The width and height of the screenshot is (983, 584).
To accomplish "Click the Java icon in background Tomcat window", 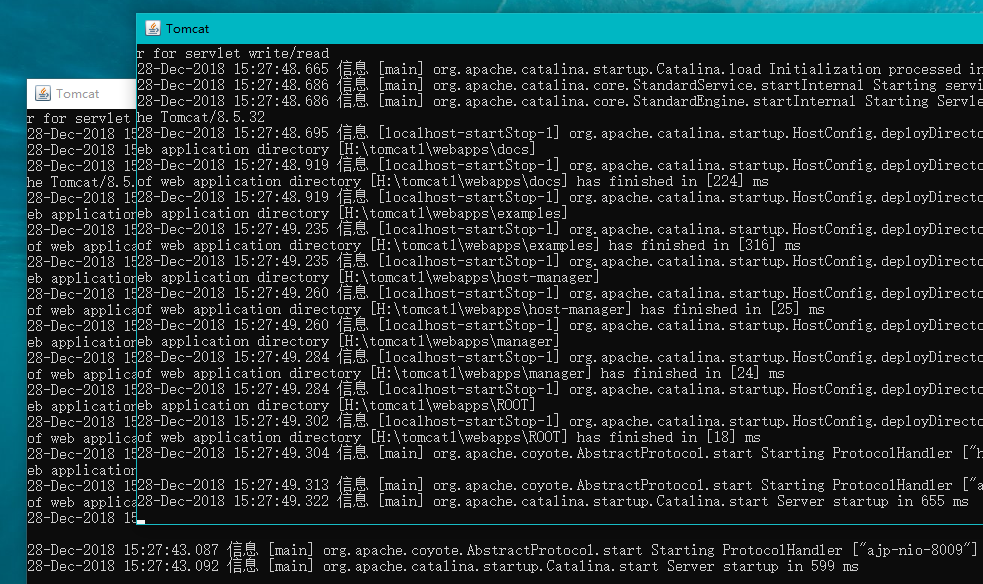I will pyautogui.click(x=43, y=93).
